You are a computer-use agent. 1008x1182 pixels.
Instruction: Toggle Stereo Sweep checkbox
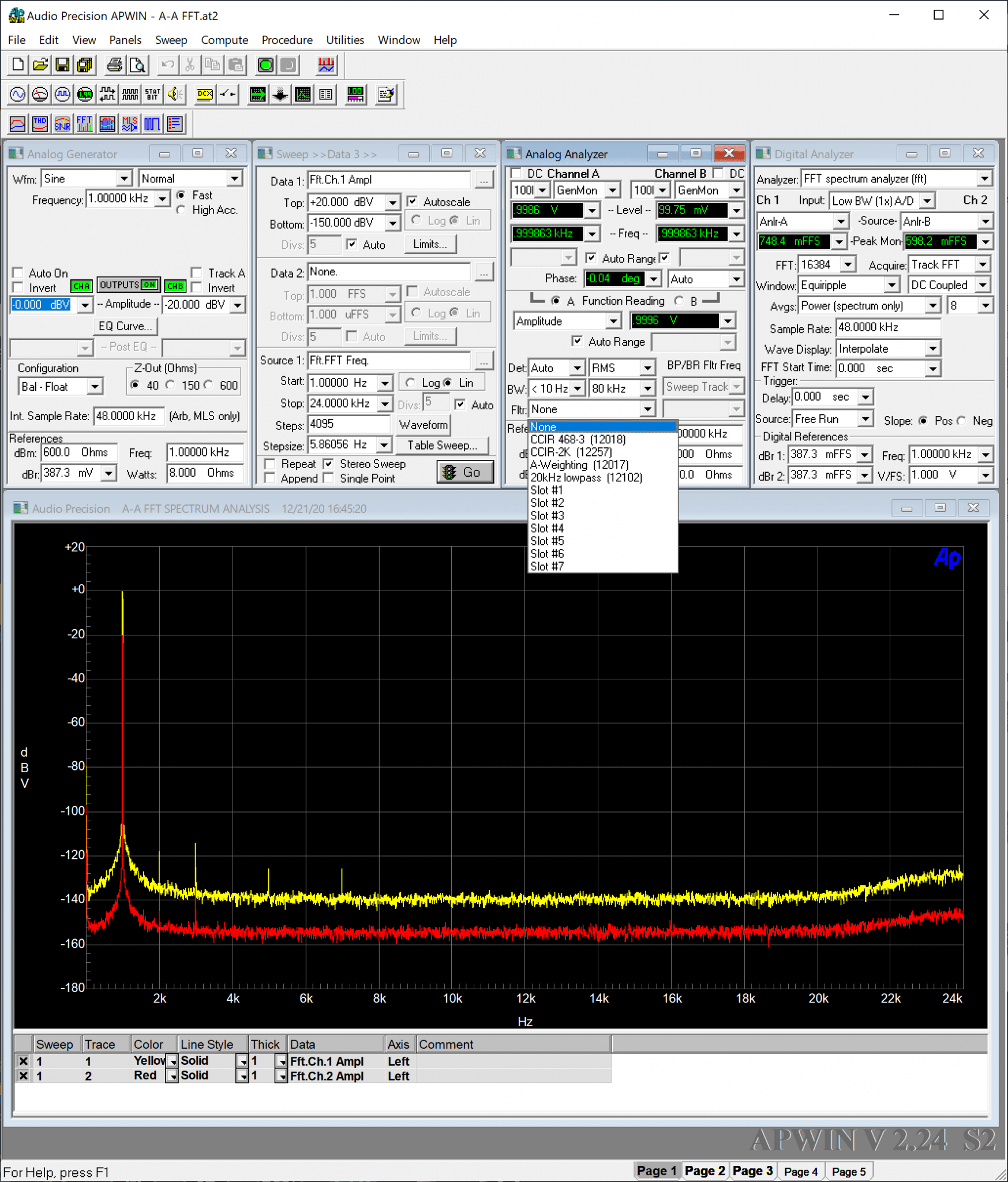click(328, 464)
